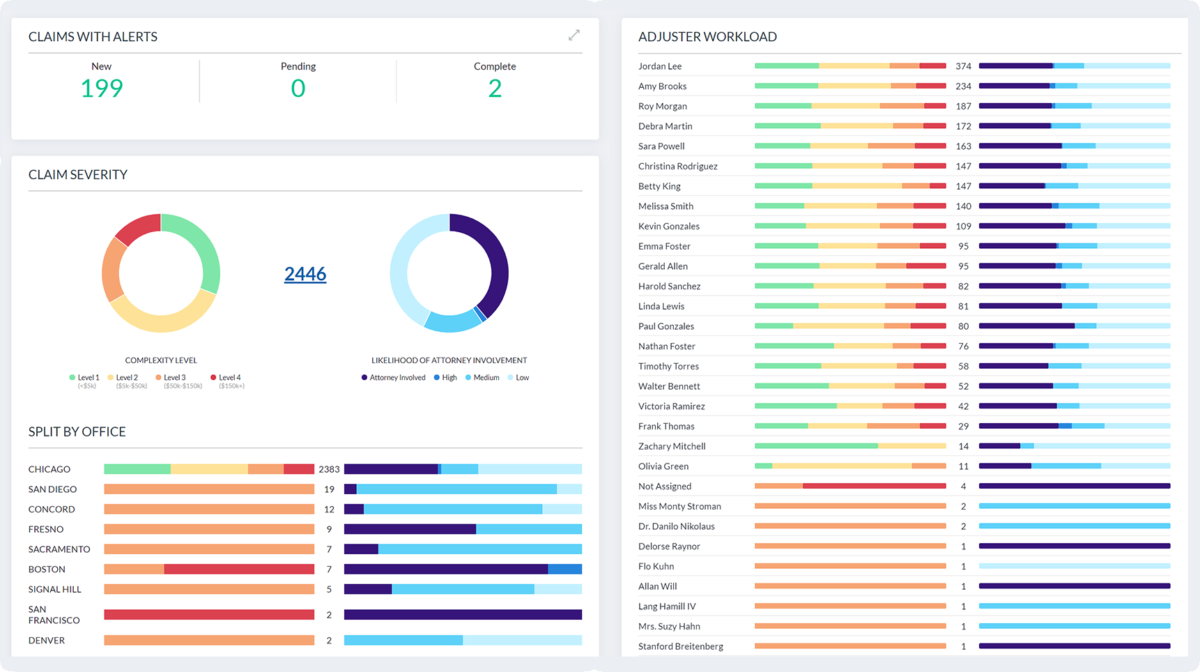This screenshot has width=1200, height=672.
Task: Select Stanford Breitenberg in adjuster list
Action: tap(680, 646)
